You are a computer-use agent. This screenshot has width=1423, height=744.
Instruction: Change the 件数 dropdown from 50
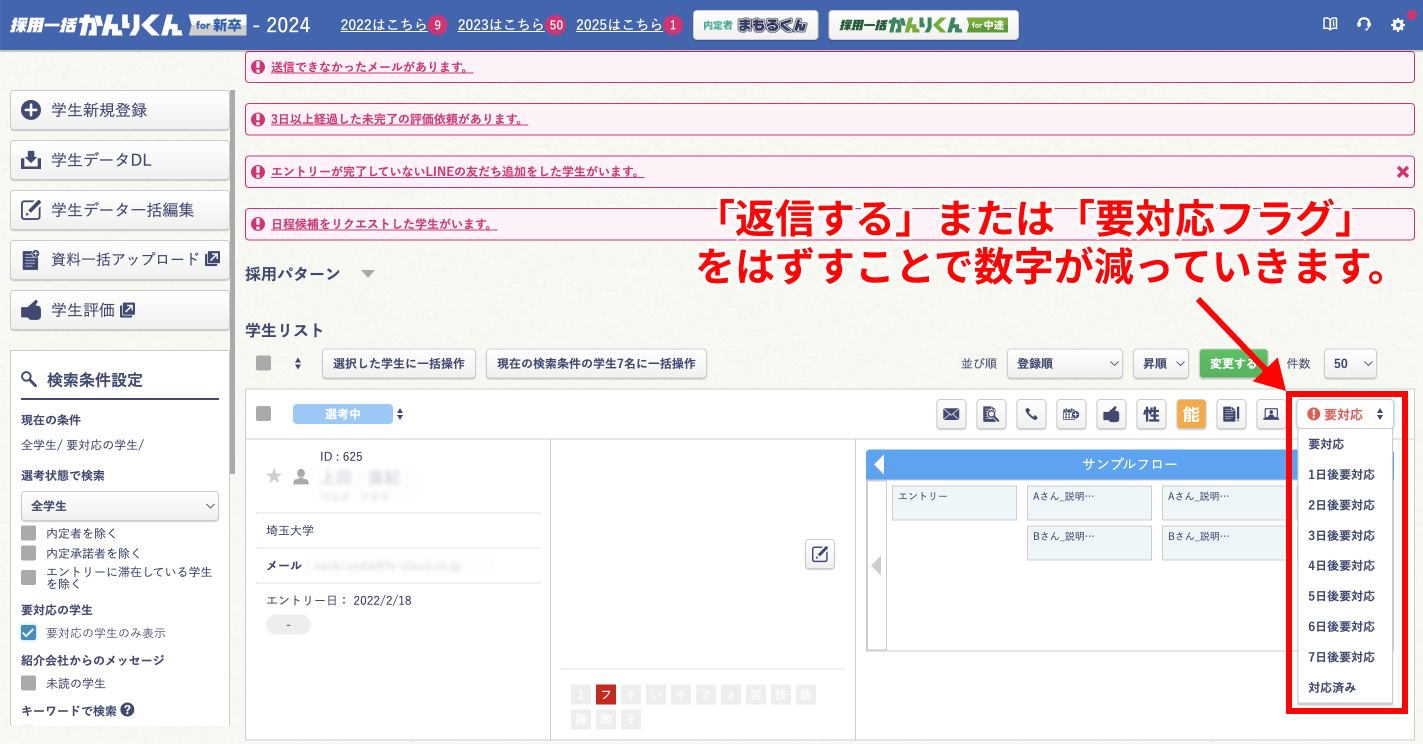point(1350,363)
